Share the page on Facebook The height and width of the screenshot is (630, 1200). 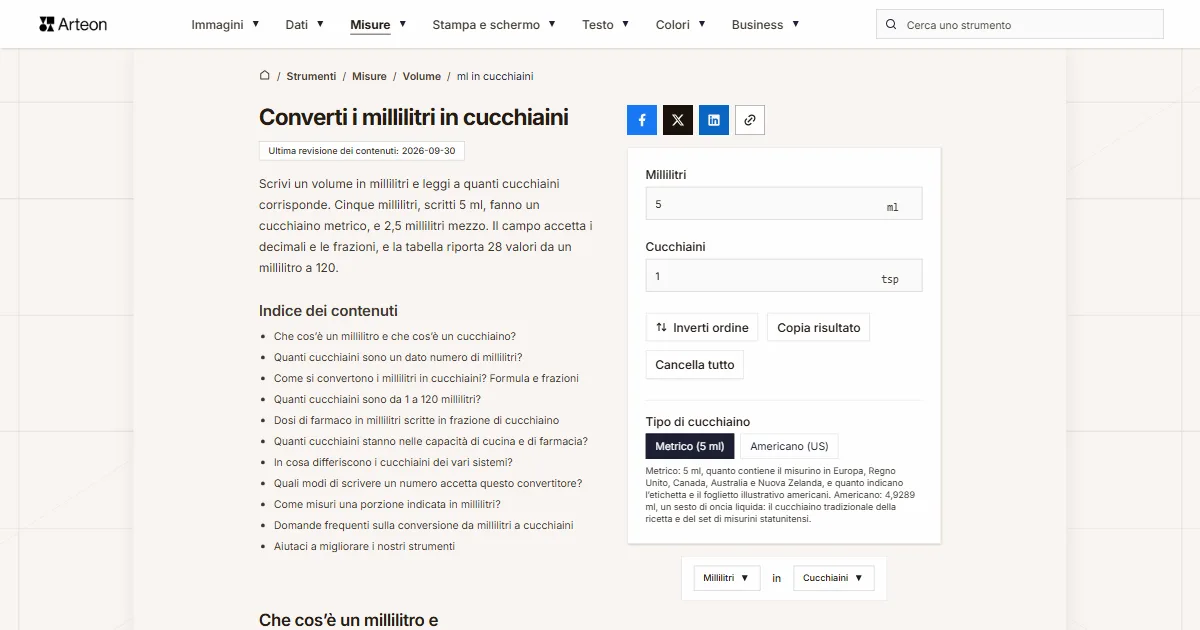click(642, 120)
